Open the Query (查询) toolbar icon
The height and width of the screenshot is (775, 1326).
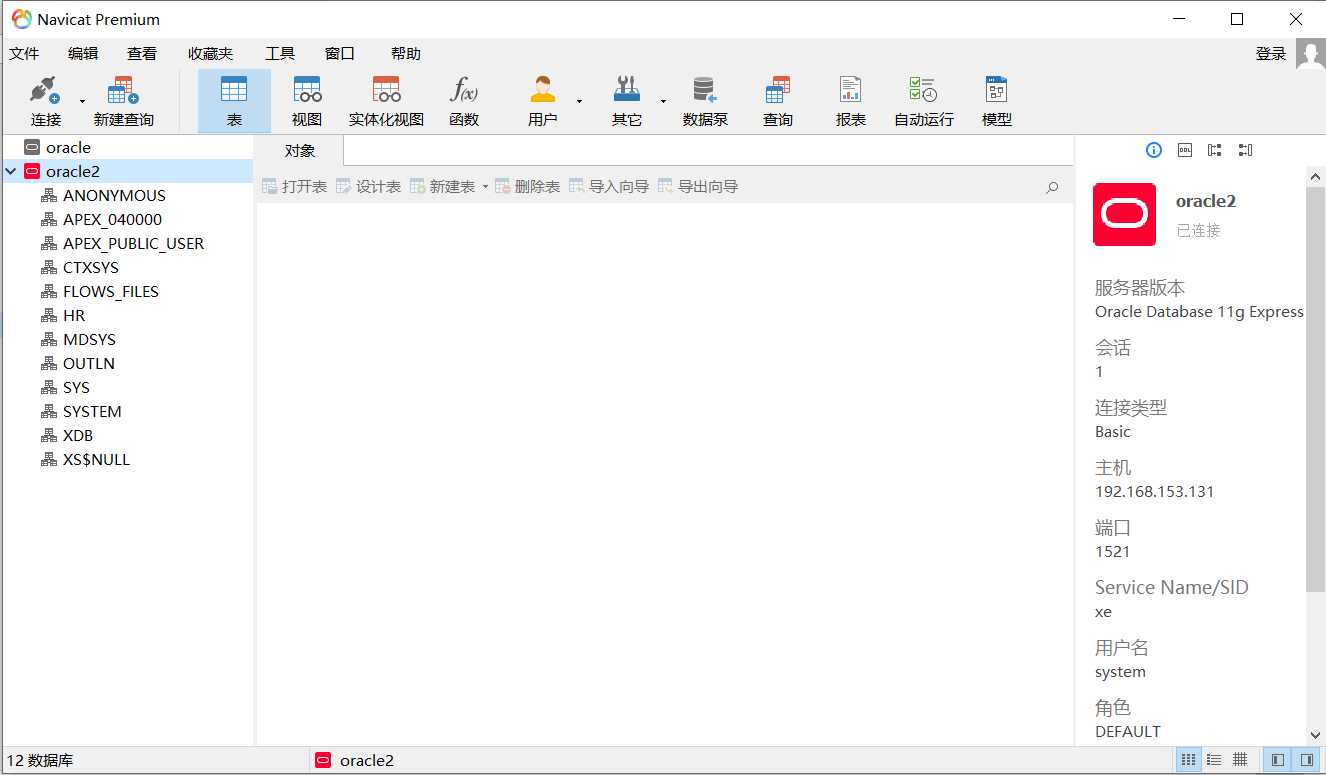click(778, 100)
